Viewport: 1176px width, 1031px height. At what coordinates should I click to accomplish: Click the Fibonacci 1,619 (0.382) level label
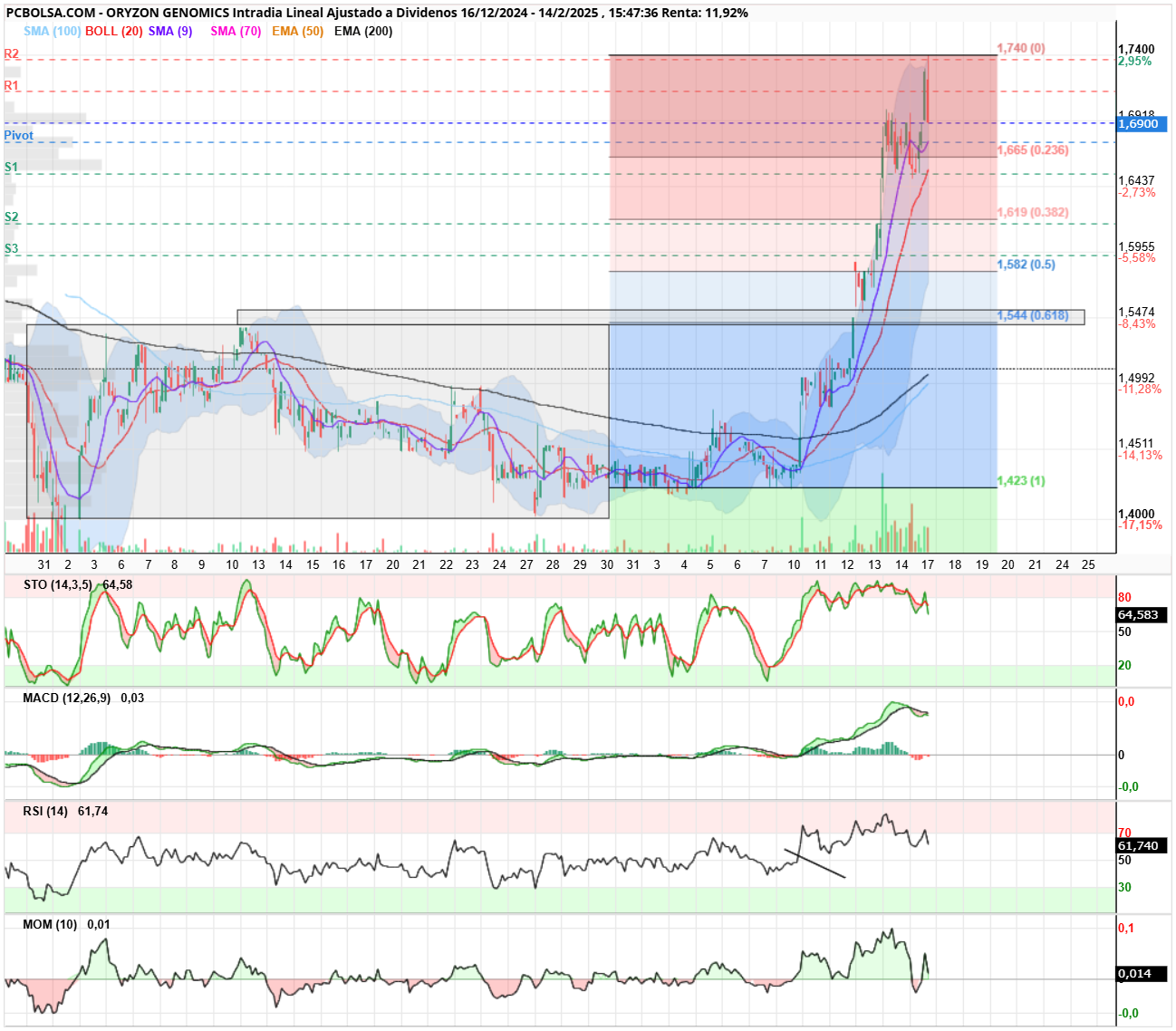(1033, 212)
